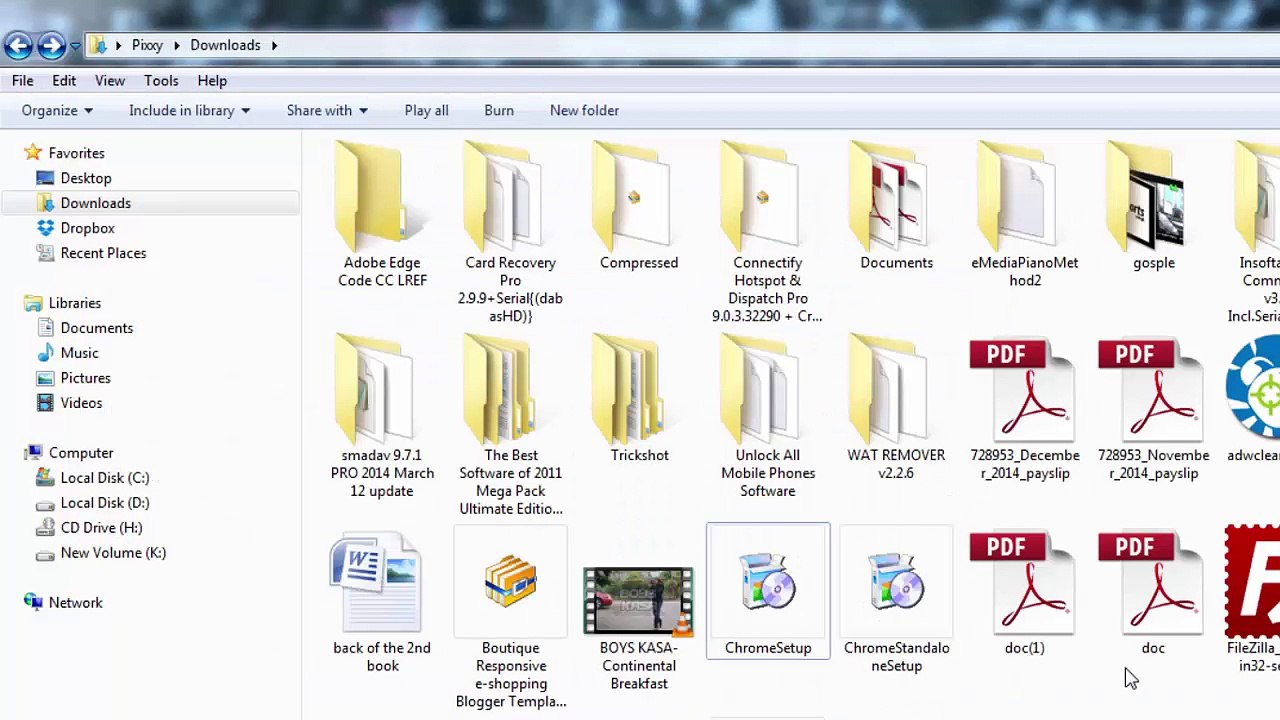Select Favorites in the navigation pane
The image size is (1280, 720).
[x=65, y=153]
